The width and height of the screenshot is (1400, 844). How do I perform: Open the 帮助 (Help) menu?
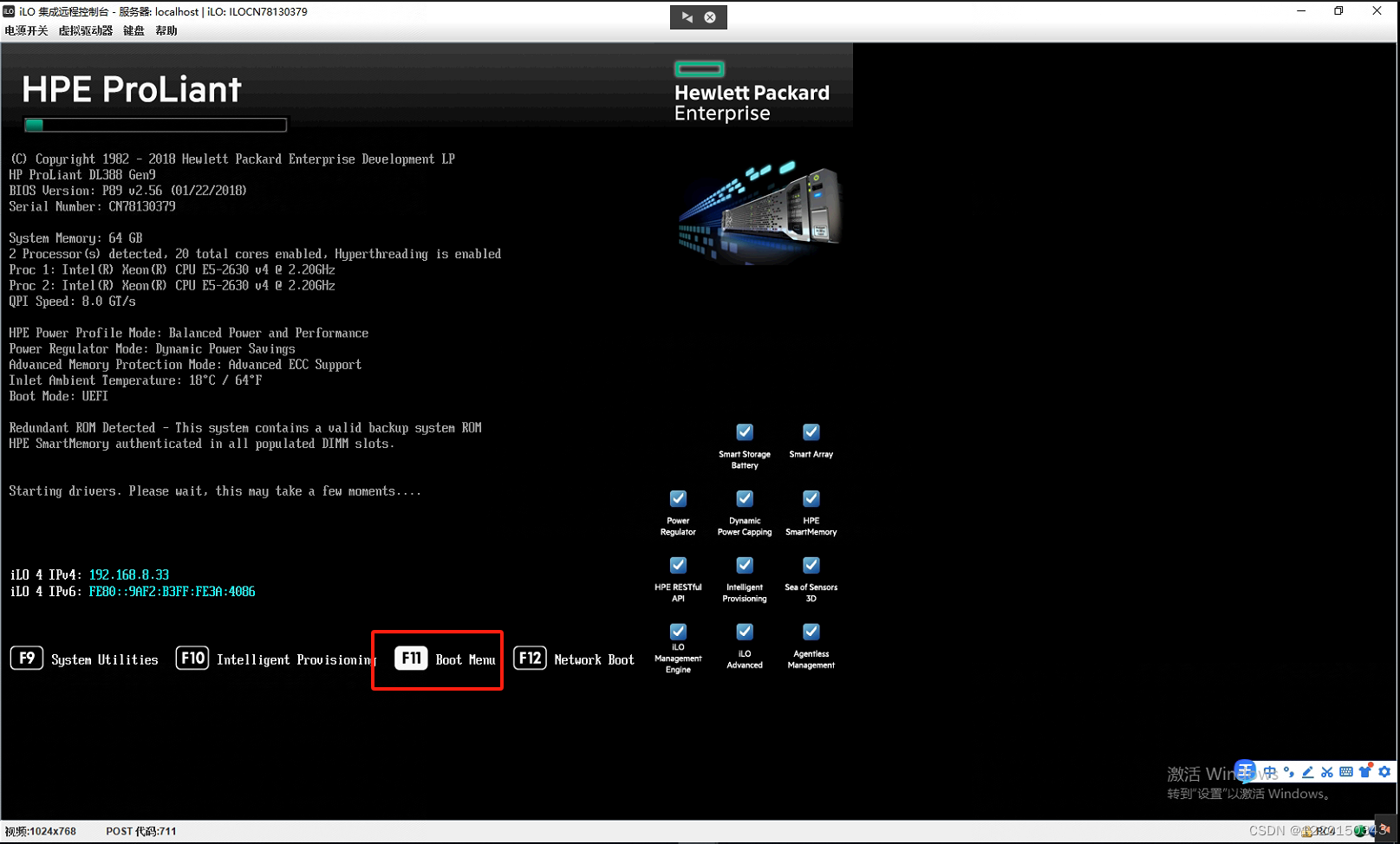pyautogui.click(x=166, y=30)
